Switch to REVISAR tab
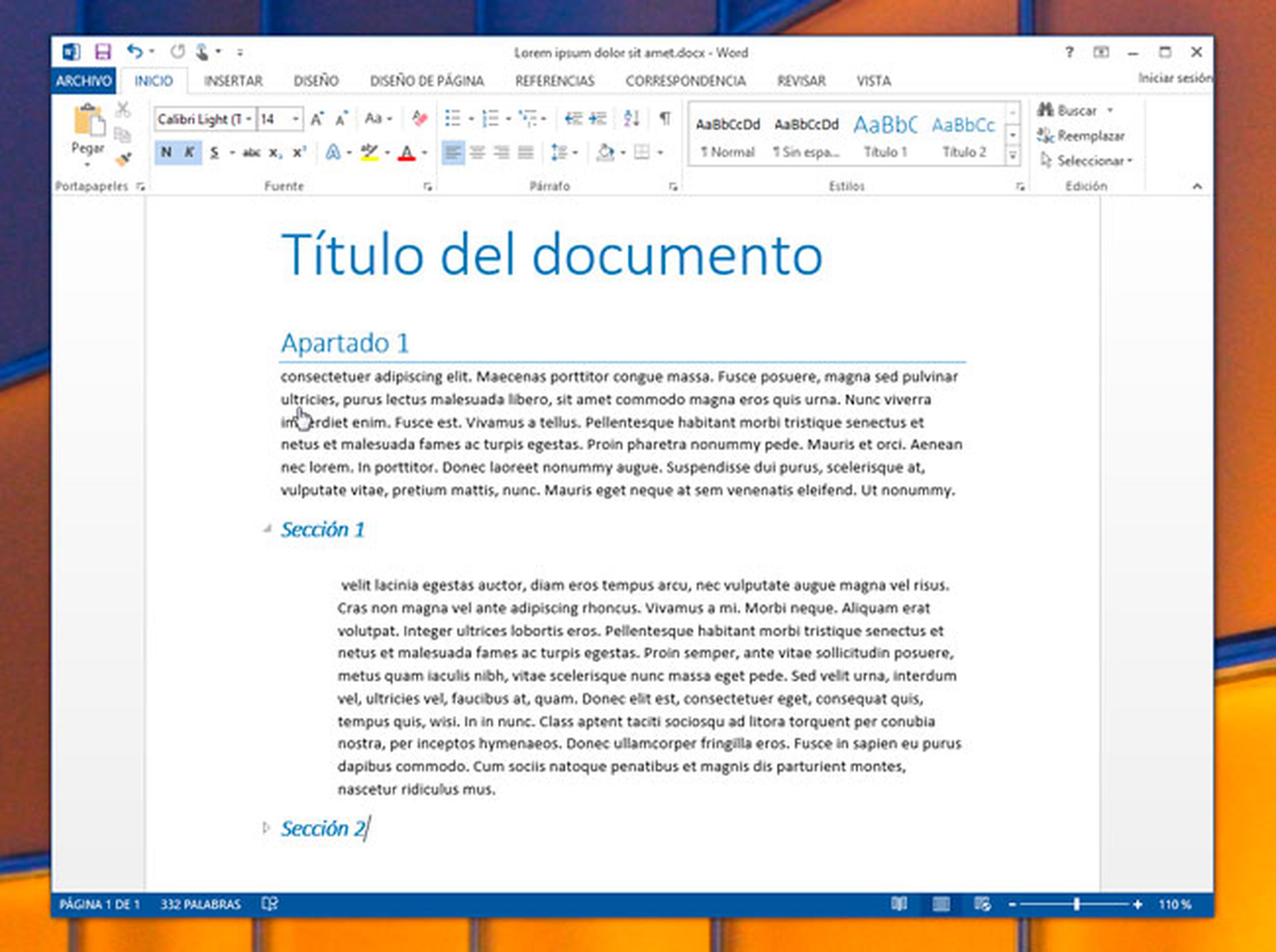Screen dimensions: 1276x952 [x=801, y=81]
